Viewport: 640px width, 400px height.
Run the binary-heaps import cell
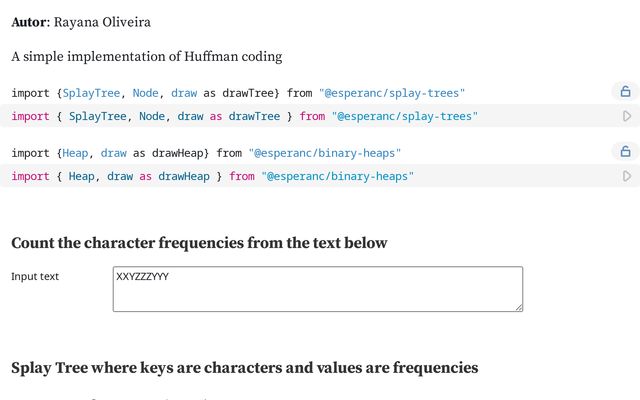click(x=627, y=176)
